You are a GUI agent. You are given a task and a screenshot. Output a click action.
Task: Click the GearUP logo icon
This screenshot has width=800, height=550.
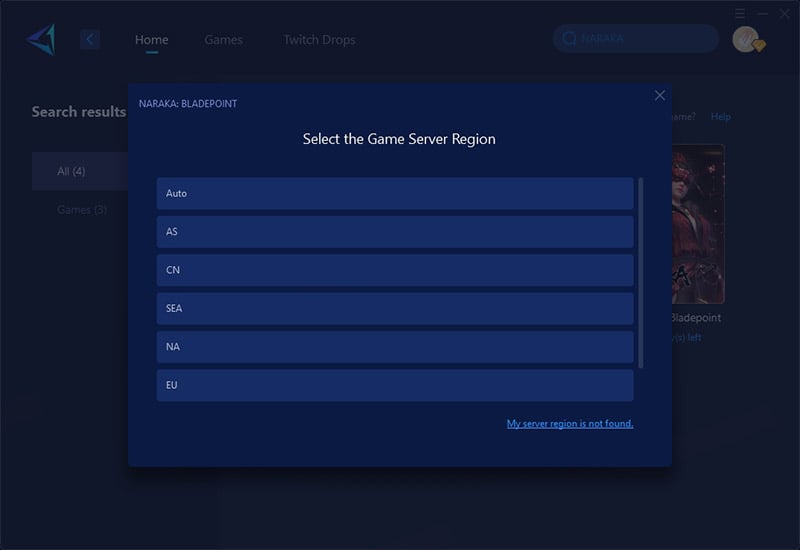click(41, 39)
